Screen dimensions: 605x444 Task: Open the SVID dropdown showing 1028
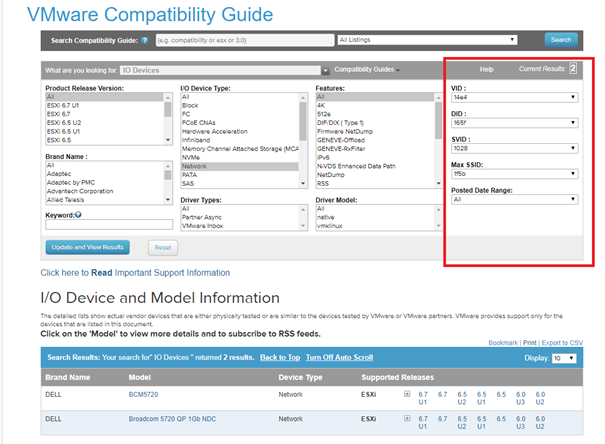[514, 148]
